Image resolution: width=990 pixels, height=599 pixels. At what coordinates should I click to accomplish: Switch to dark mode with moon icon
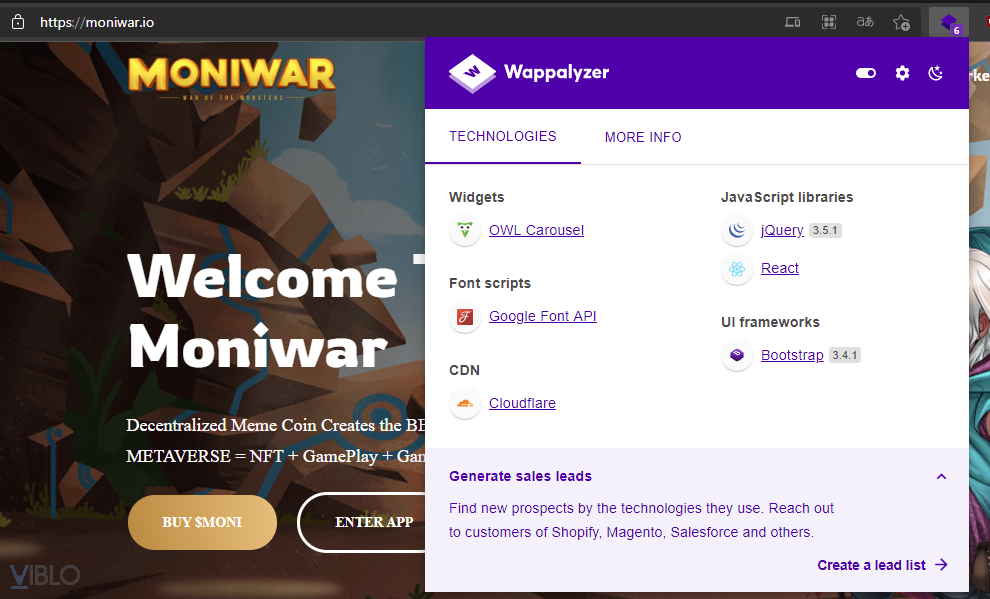pyautogui.click(x=936, y=73)
